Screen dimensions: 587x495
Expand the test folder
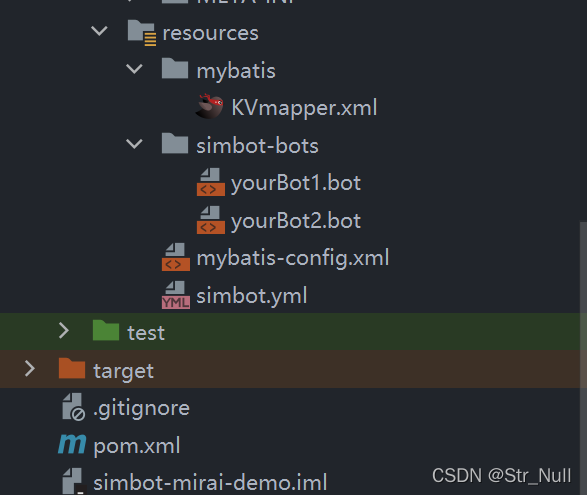pos(64,331)
